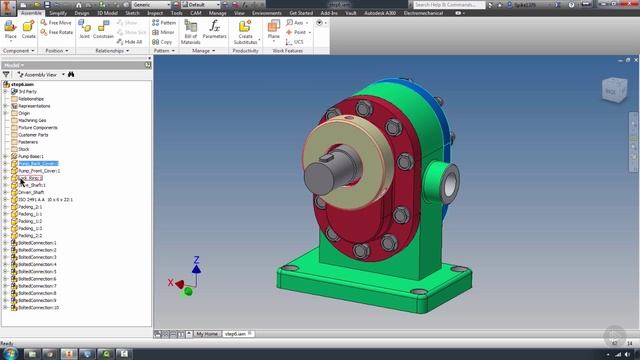
Task: Expand the BoltedConnection:10 node
Action: click(x=6, y=307)
